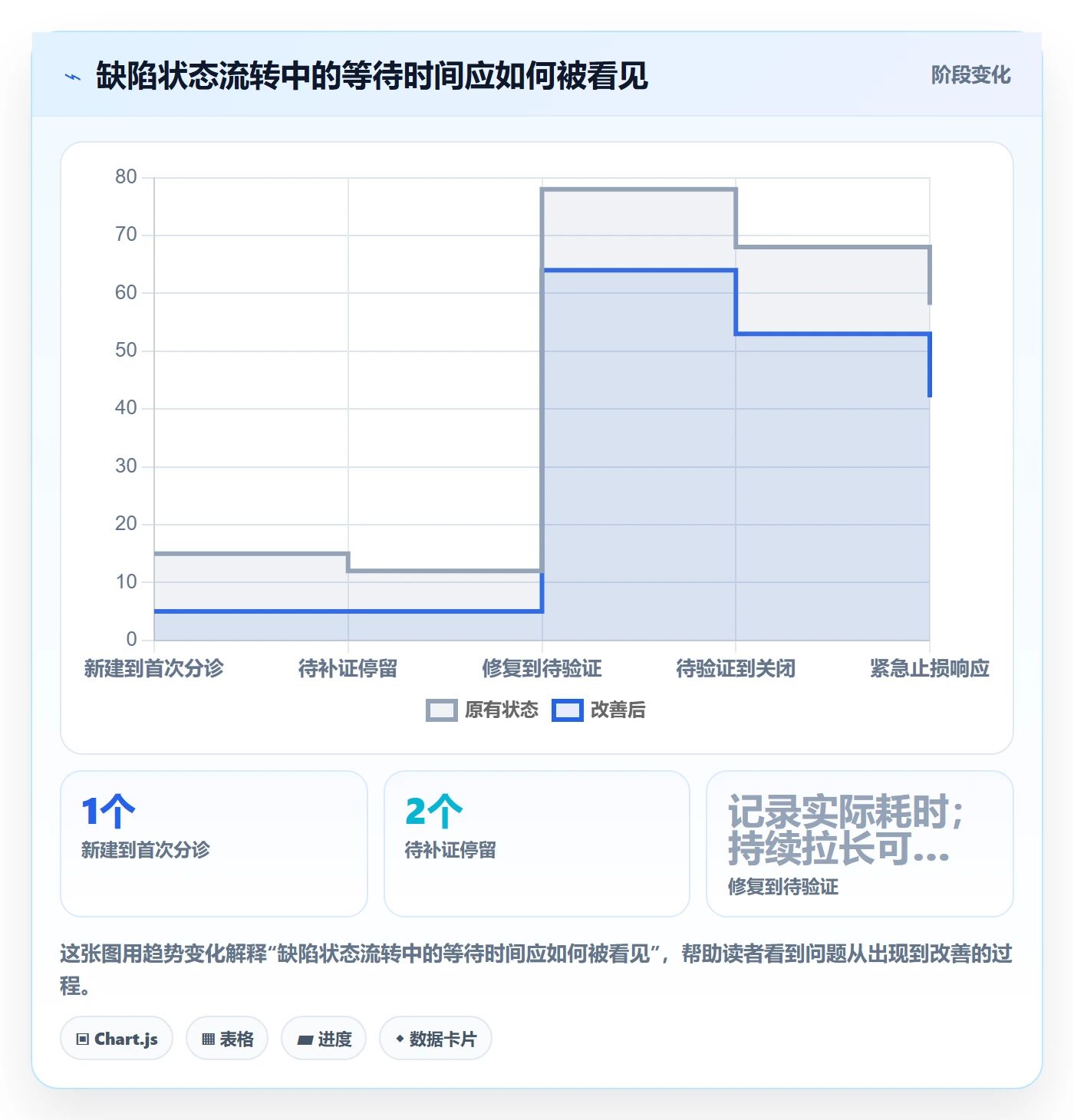Click the description paragraph starting 这张图用趋势变化
This screenshot has height=1120, width=1074.
(536, 970)
